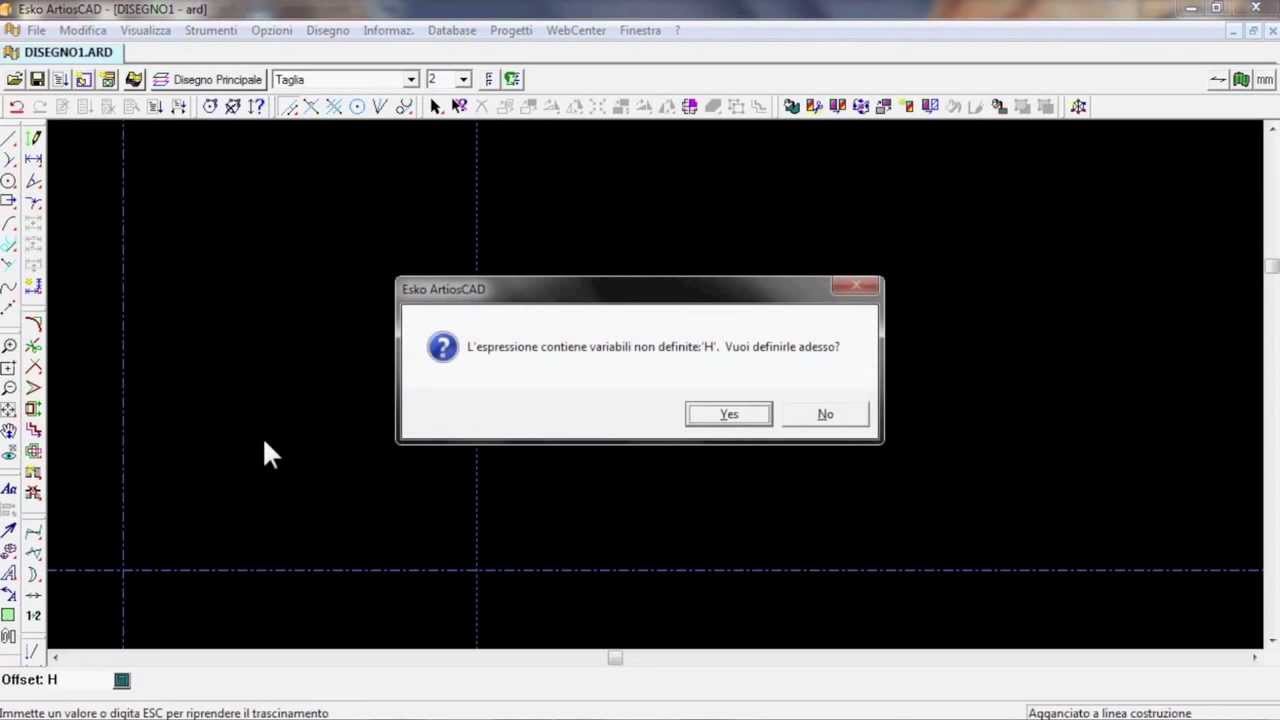Viewport: 1280px width, 720px height.
Task: Click the magnifier zoom tool in left toolbar
Action: pos(9,346)
